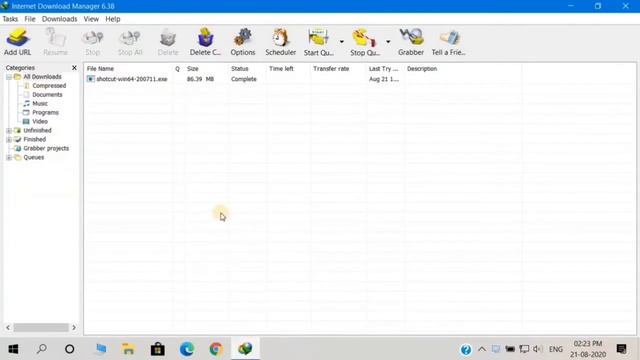Open the File menu
The width and height of the screenshot is (640, 360).
[30, 19]
